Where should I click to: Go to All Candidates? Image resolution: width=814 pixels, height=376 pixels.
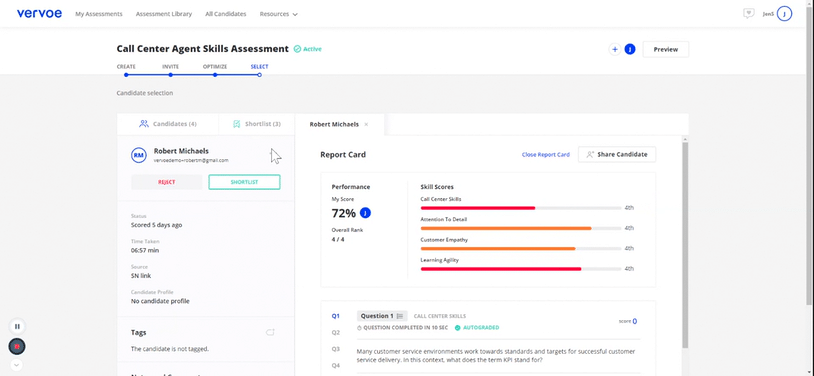(226, 14)
